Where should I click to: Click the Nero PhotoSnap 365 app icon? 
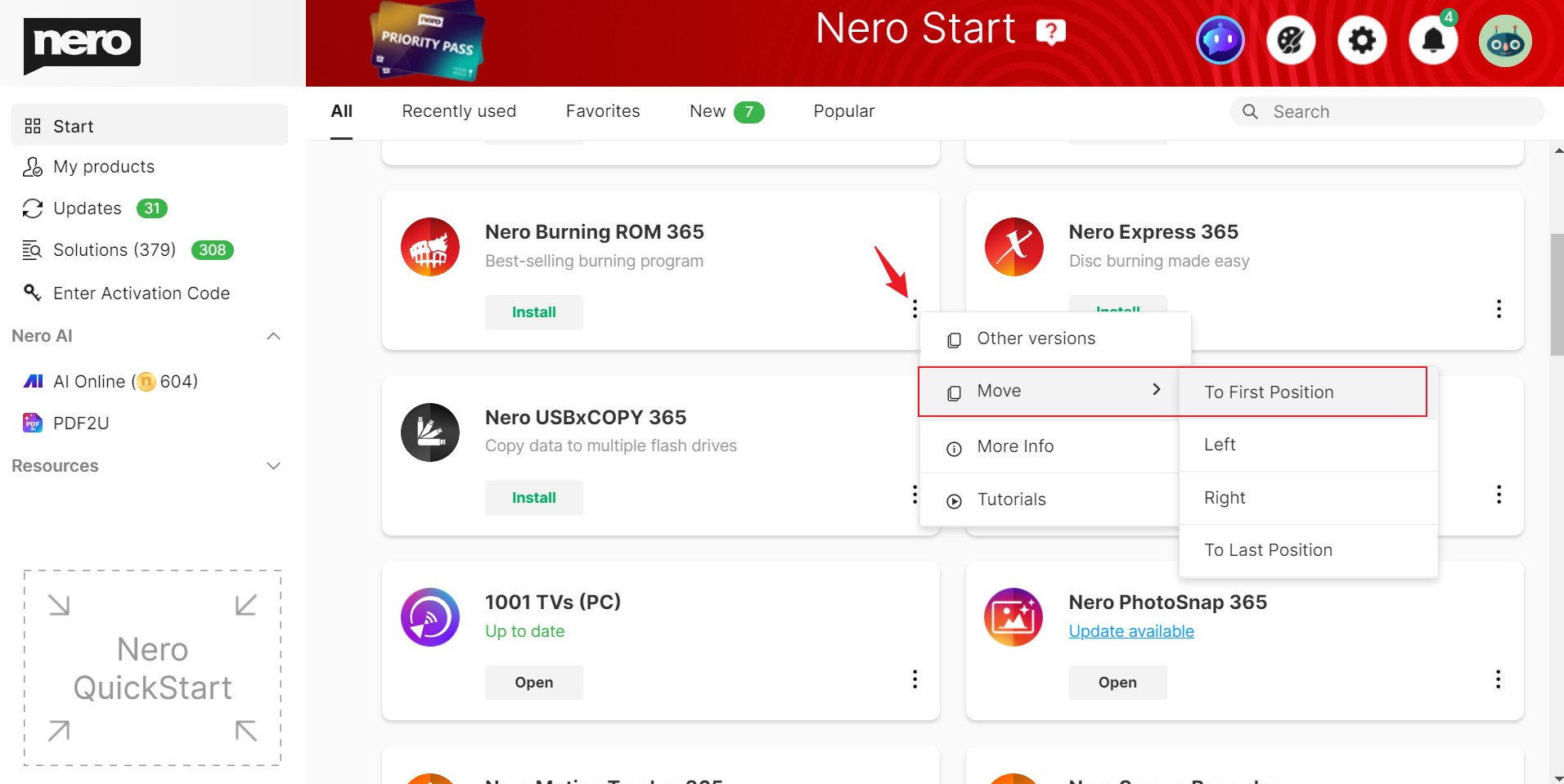1013,616
